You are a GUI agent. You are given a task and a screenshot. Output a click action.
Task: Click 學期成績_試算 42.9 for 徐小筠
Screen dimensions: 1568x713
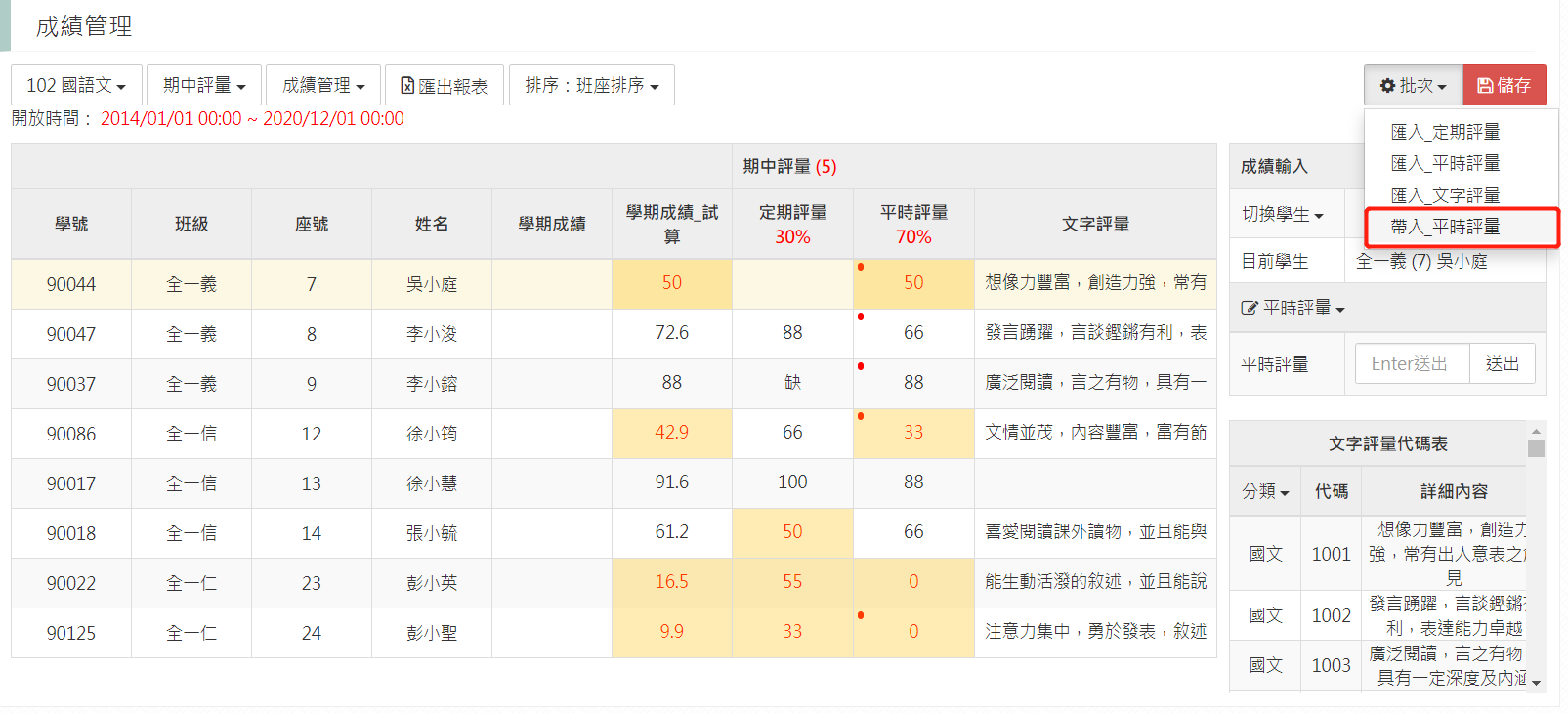(x=672, y=433)
